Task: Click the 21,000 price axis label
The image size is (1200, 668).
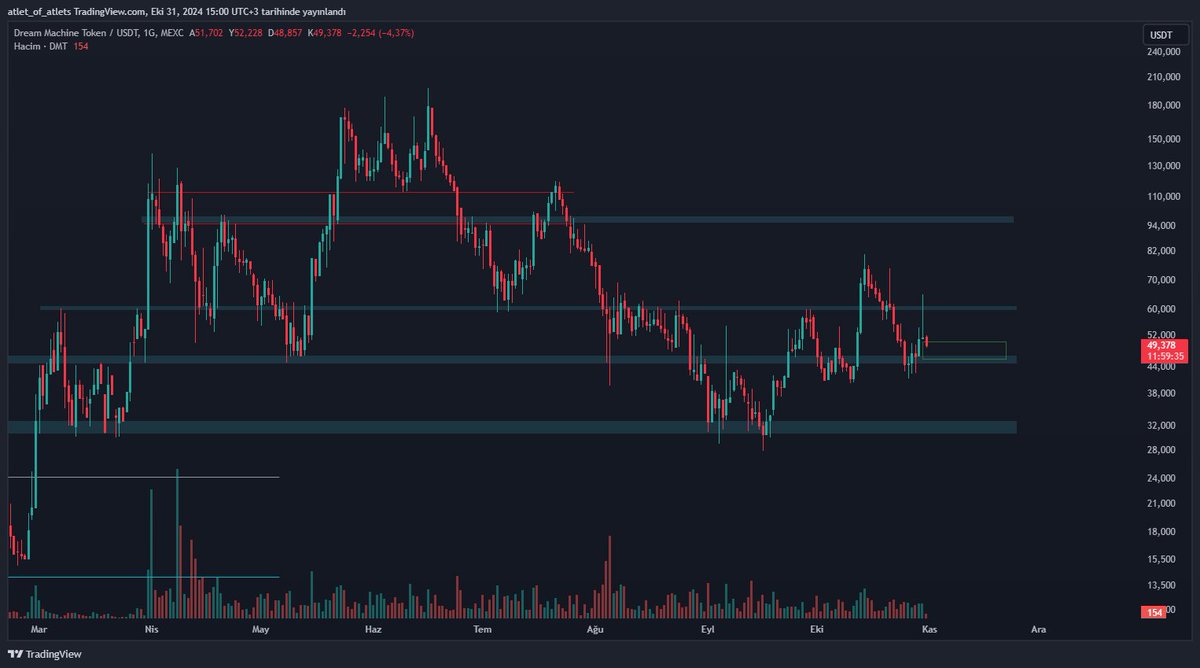Action: (x=1162, y=503)
